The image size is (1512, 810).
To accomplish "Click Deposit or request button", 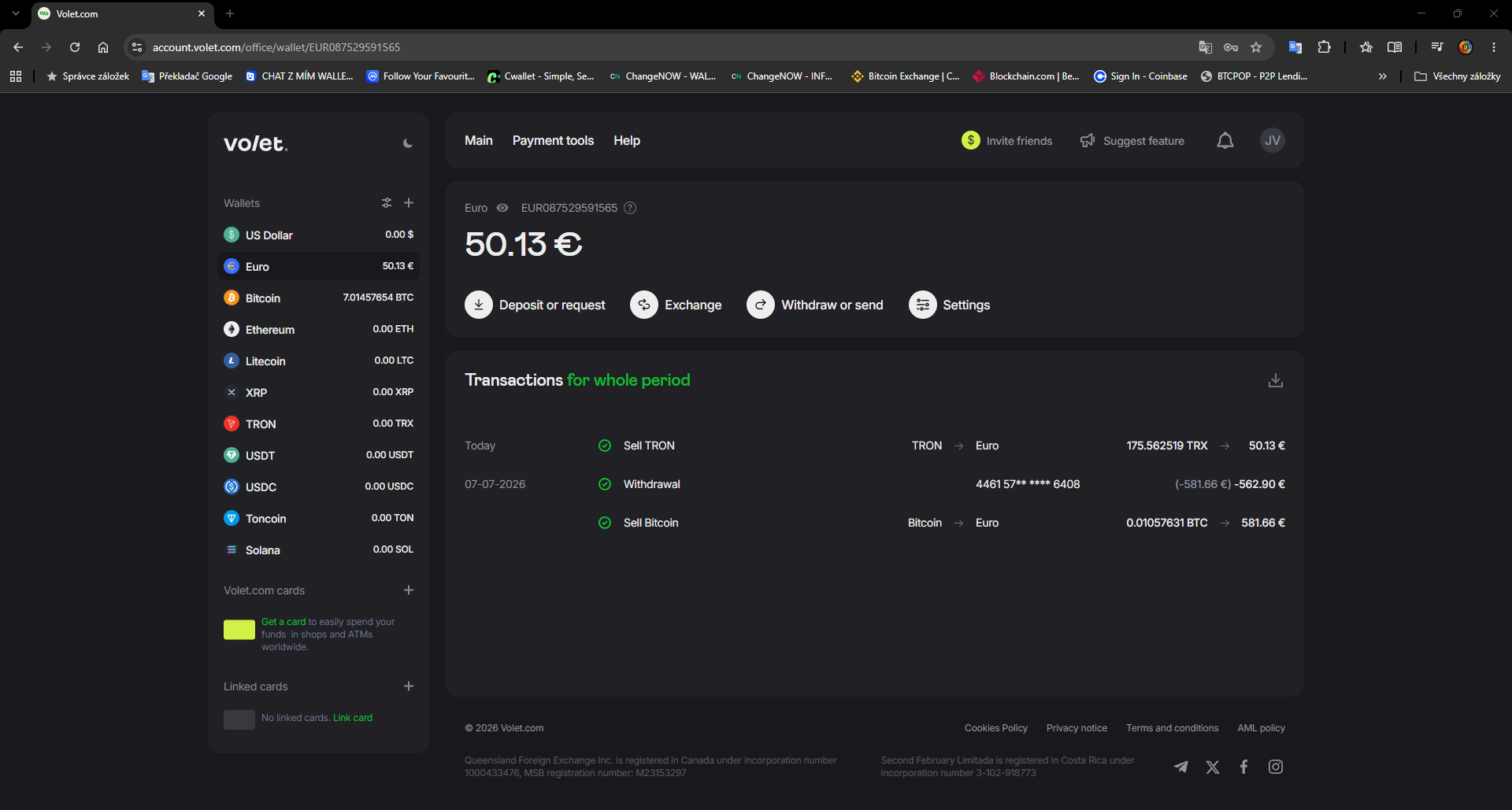I will 535,305.
